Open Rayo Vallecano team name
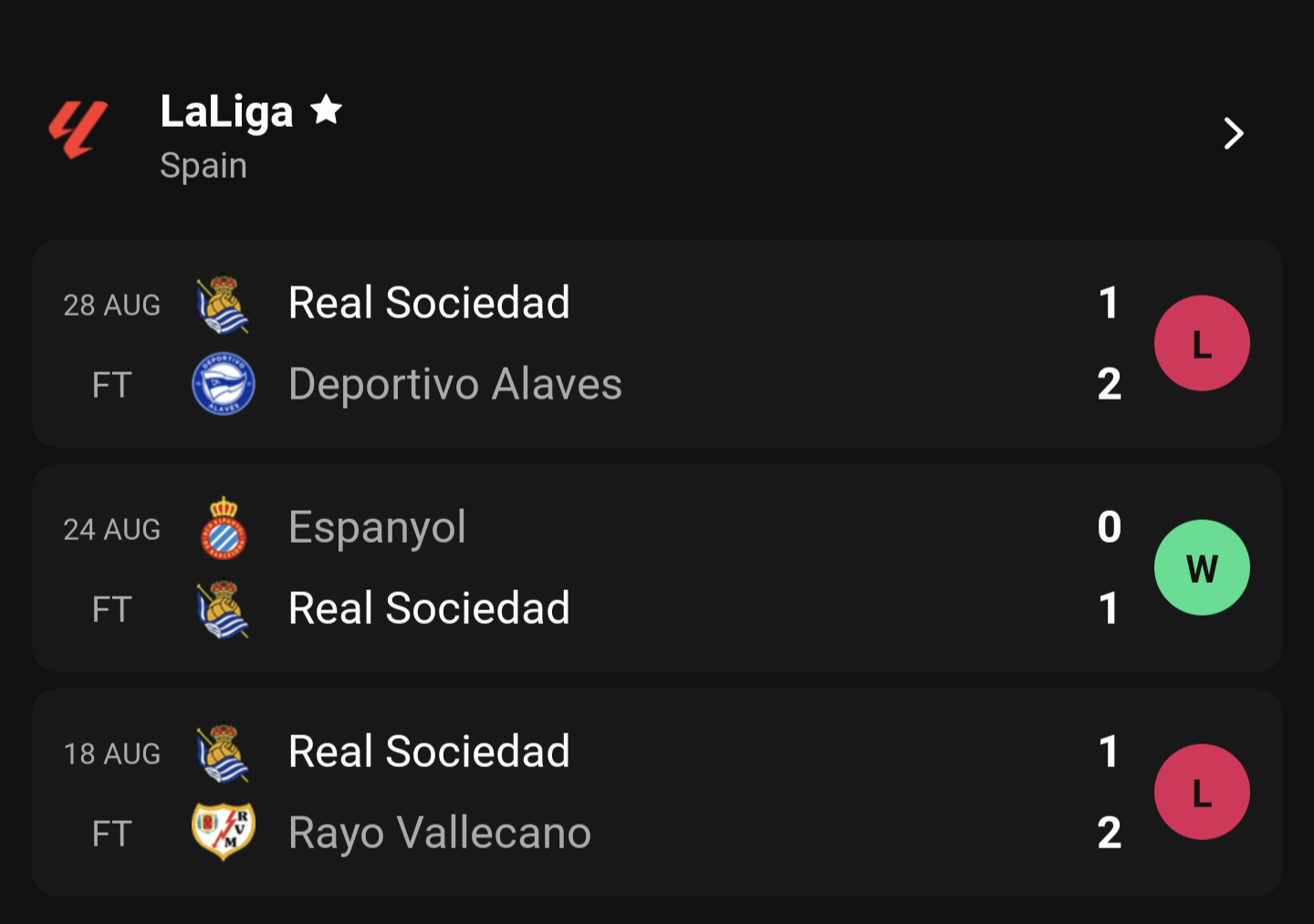Image resolution: width=1314 pixels, height=924 pixels. [x=440, y=833]
